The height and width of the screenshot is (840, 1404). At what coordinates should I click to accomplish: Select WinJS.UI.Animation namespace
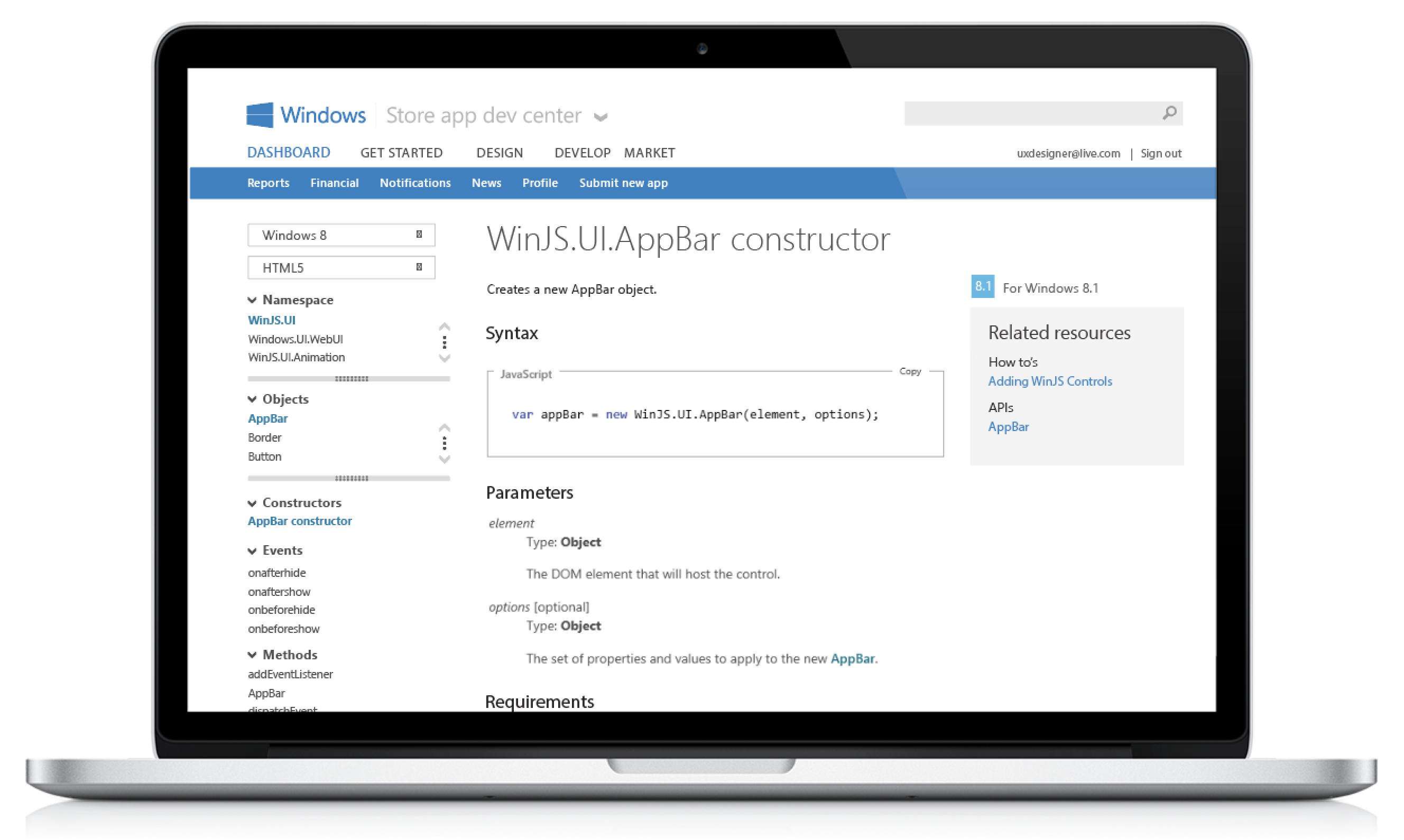point(296,357)
